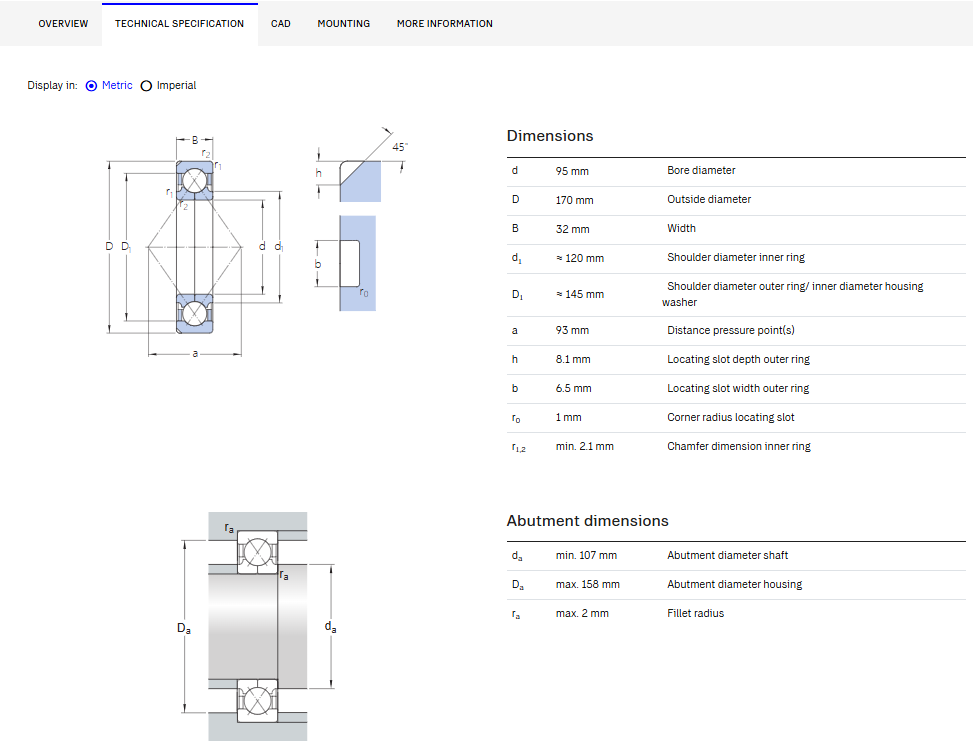Click the Abutment dimensions heading
Screen dimensions: 973x751
587,521
